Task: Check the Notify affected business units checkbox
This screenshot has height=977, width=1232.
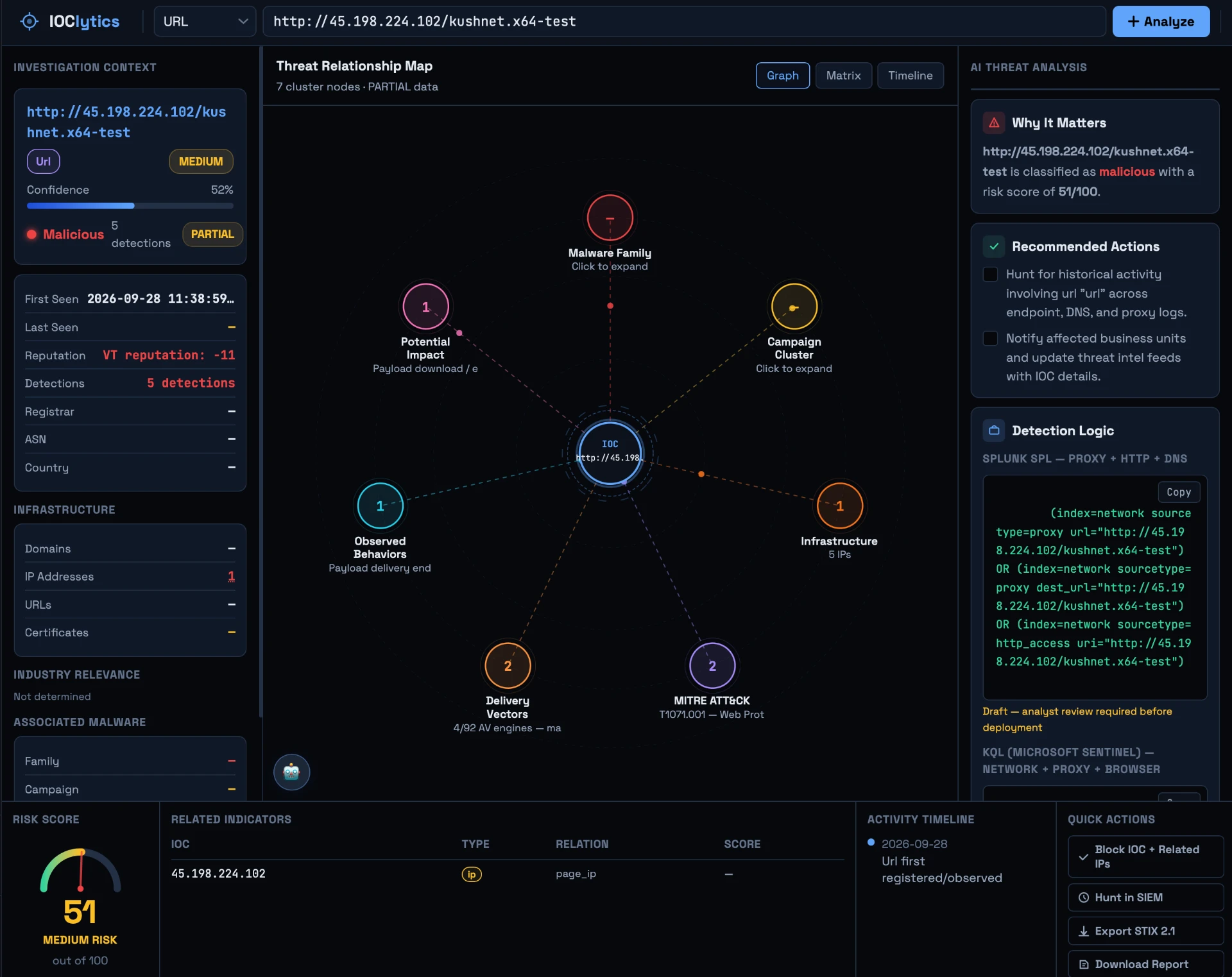Action: coord(990,338)
